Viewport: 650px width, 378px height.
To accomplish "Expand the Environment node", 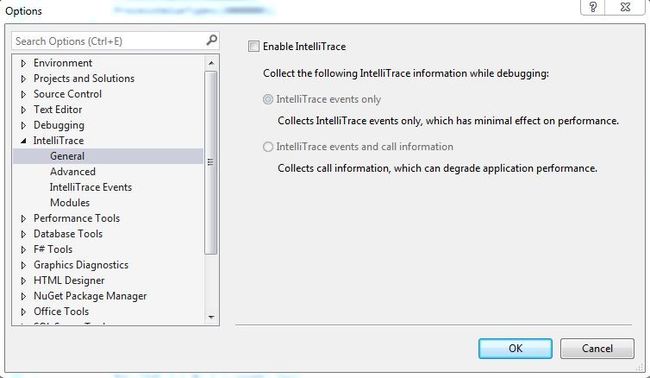I will click(24, 63).
